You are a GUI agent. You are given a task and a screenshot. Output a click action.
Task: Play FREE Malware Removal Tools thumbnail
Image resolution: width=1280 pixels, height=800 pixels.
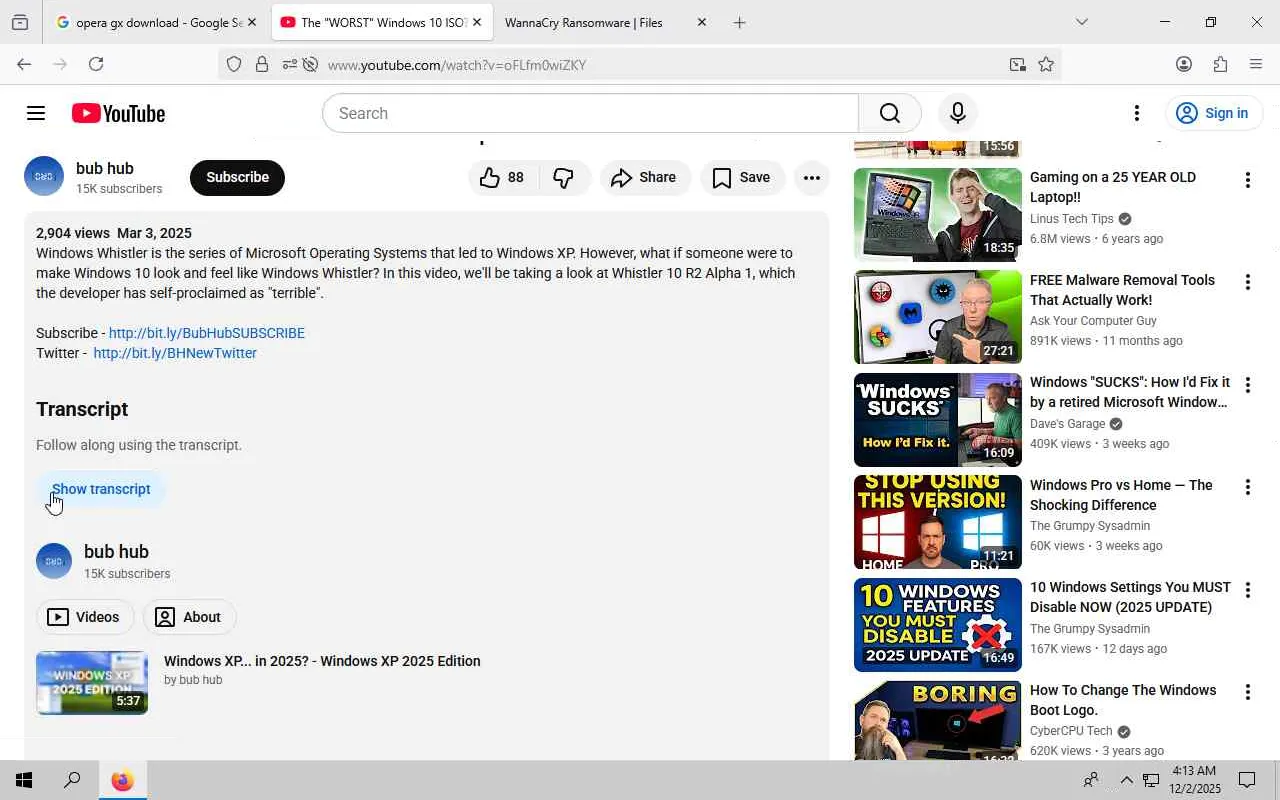coord(938,317)
